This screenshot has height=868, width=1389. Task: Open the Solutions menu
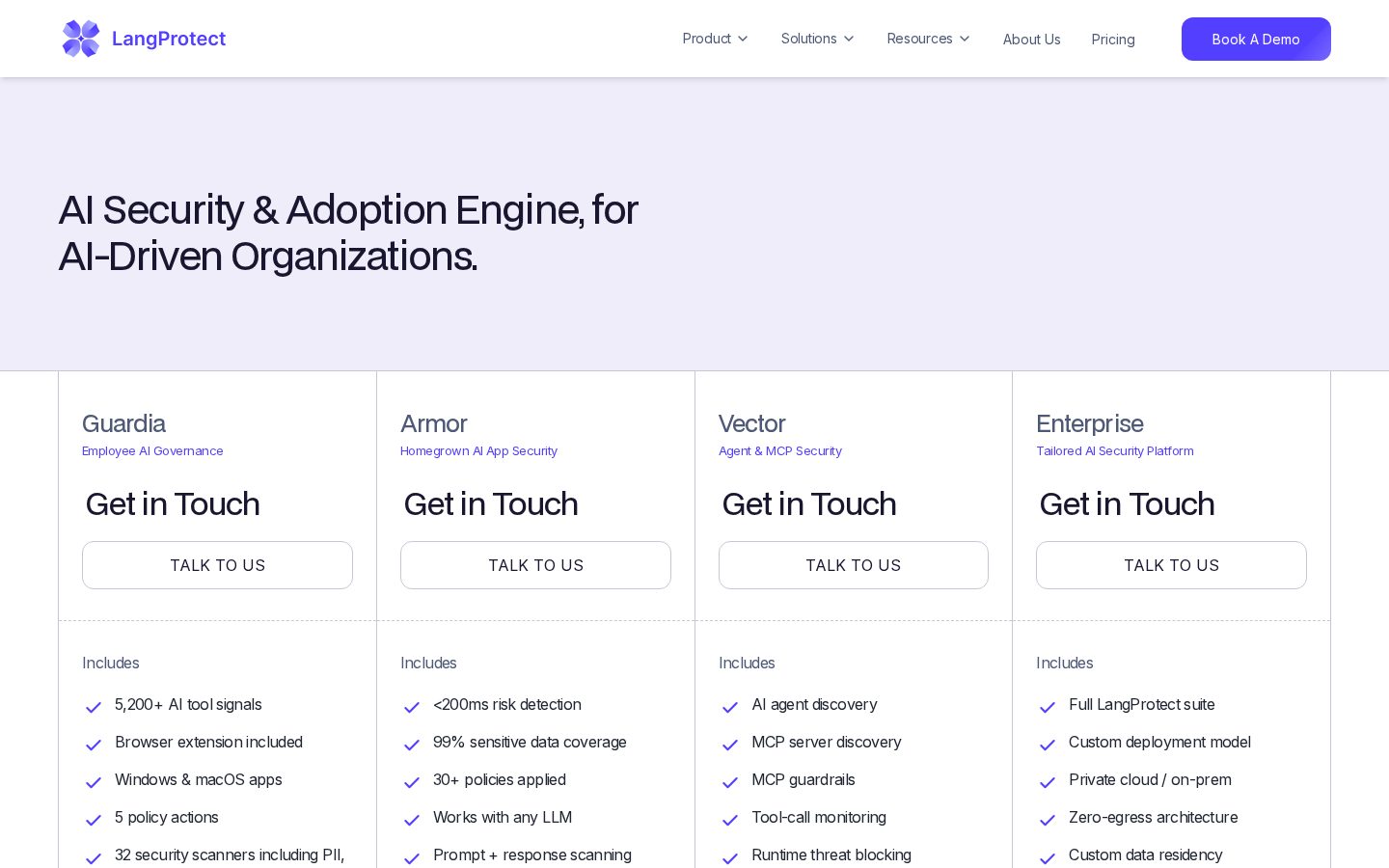817,39
